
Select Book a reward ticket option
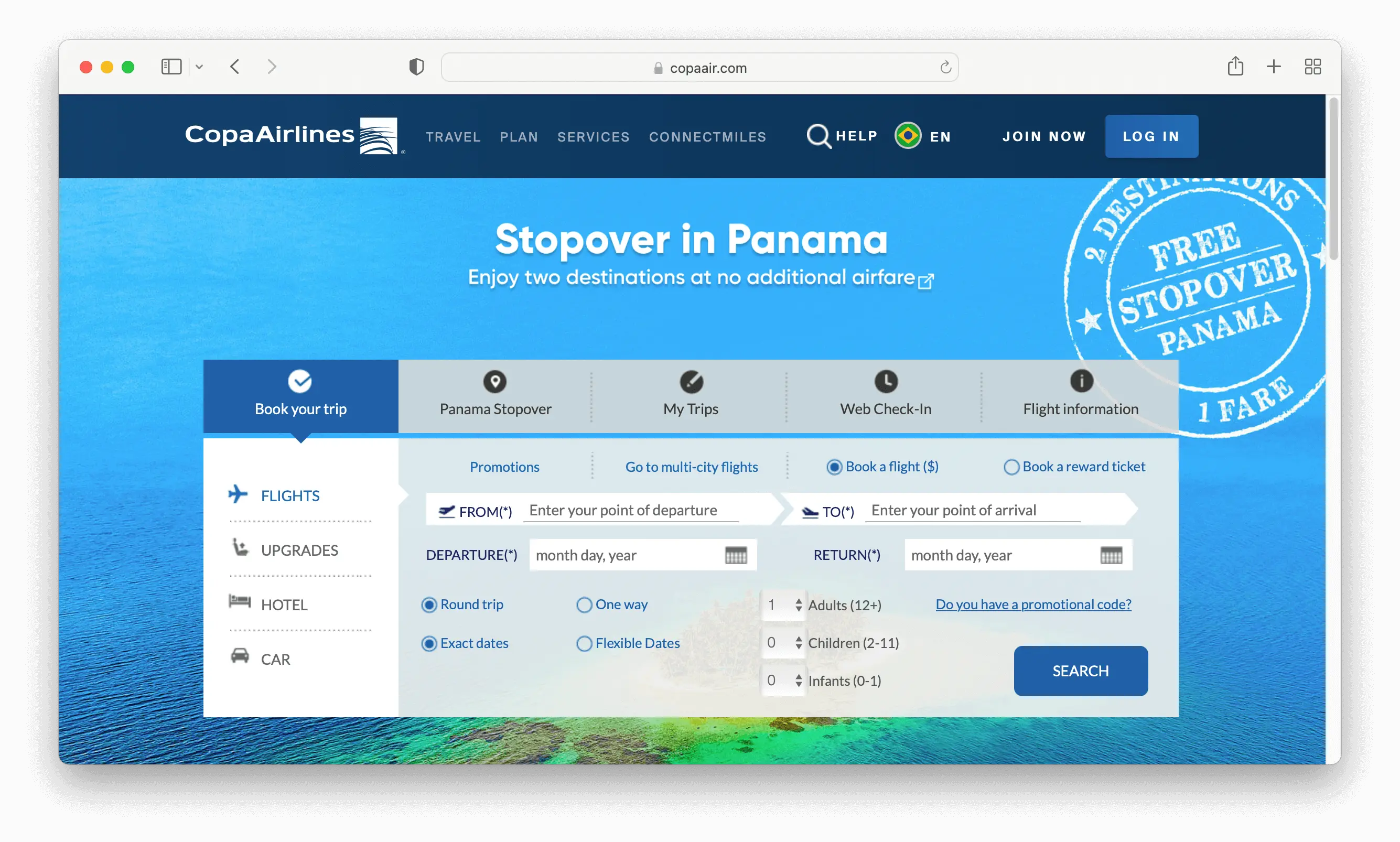point(1011,467)
